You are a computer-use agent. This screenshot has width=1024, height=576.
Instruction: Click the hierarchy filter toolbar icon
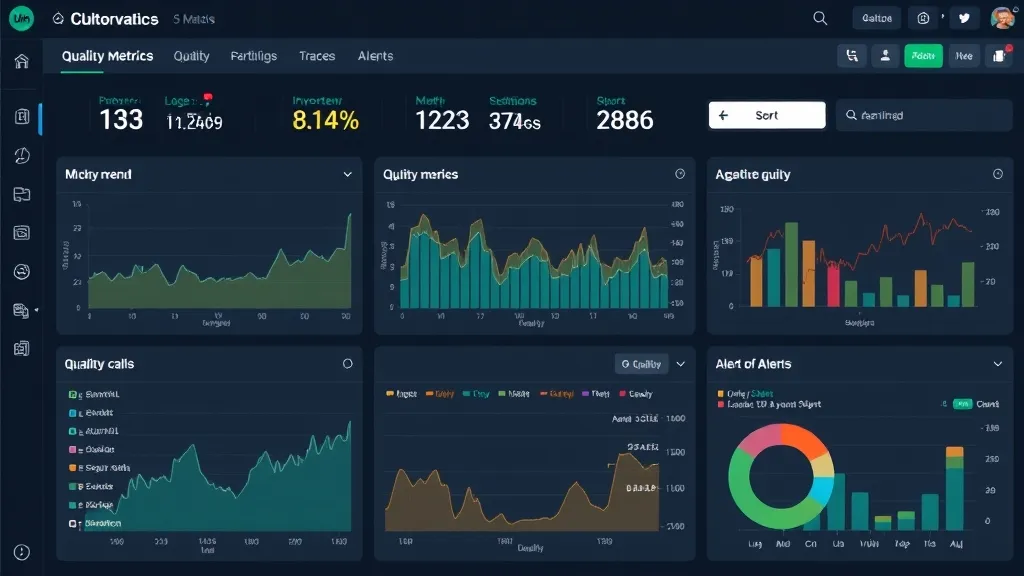[852, 56]
